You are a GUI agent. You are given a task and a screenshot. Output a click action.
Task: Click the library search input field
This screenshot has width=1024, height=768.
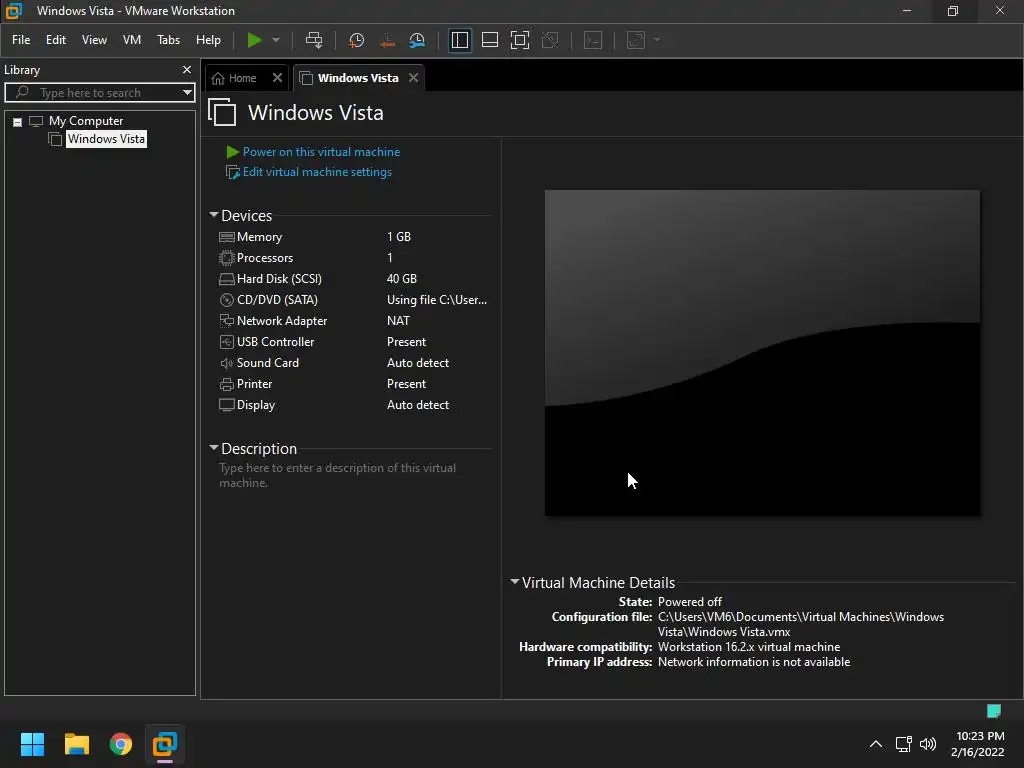[98, 93]
